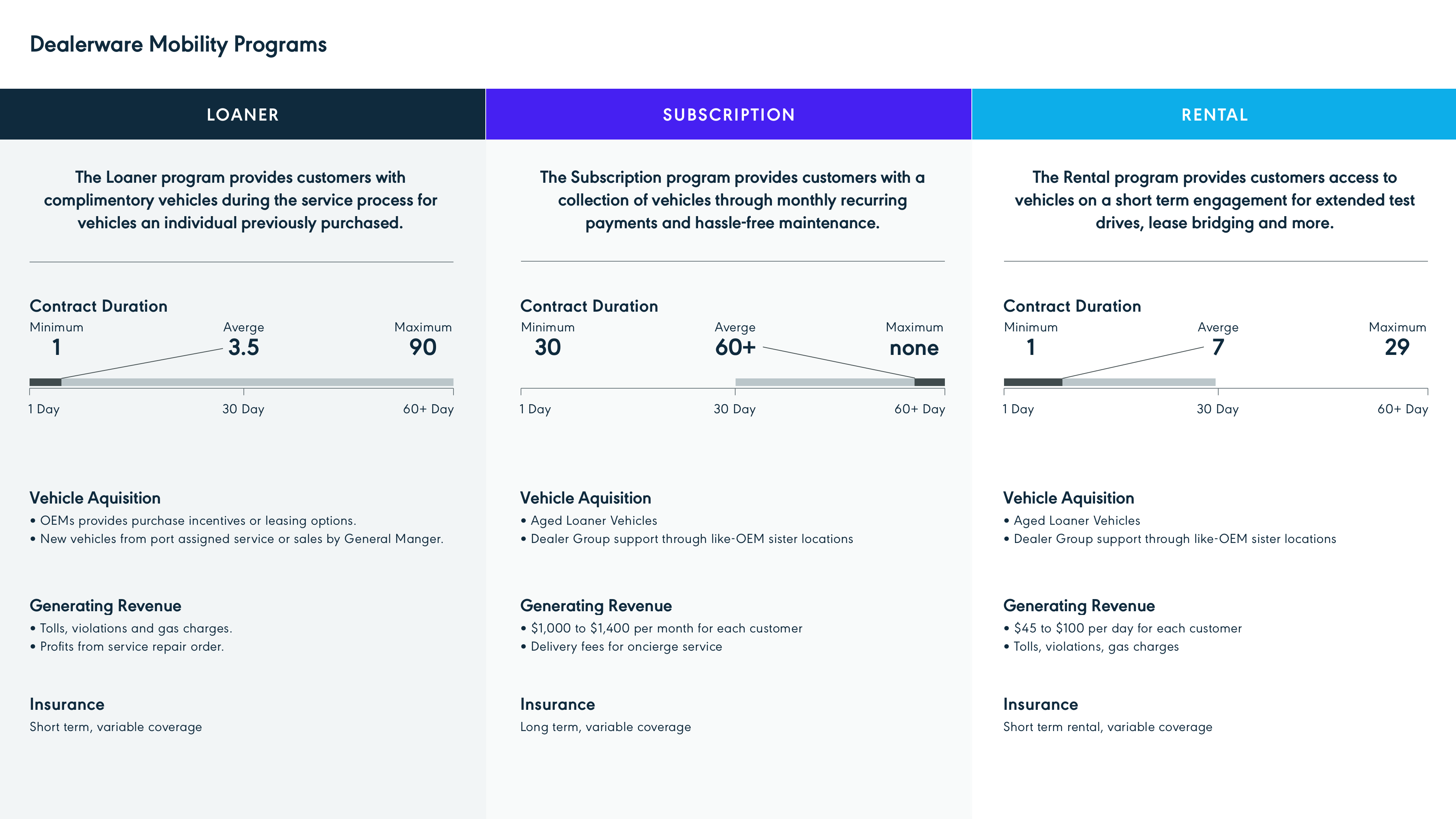
Task: Click the Subscription duration bar dark end segment
Action: coord(929,382)
